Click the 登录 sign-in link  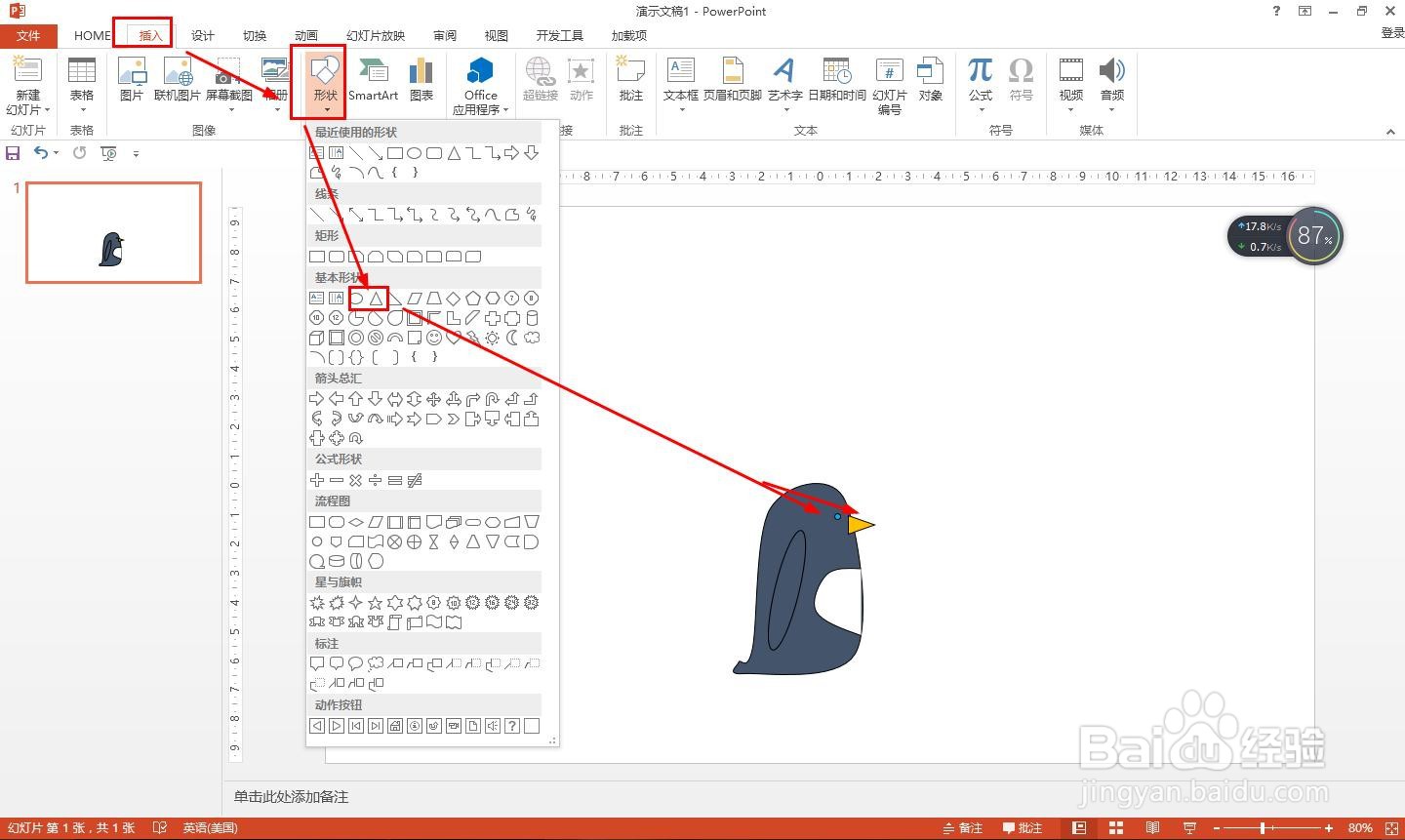[1392, 33]
